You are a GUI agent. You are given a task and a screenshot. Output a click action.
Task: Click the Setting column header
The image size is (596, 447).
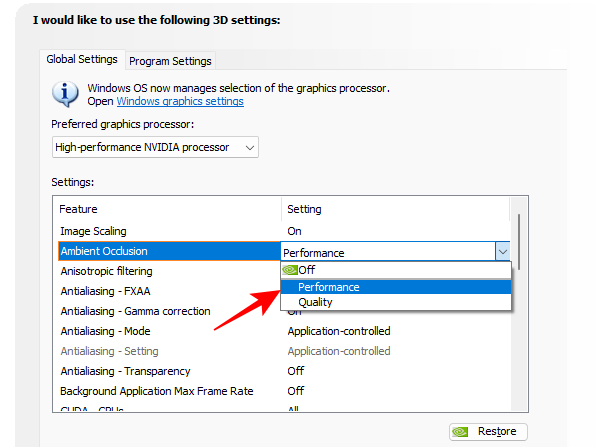(x=395, y=209)
